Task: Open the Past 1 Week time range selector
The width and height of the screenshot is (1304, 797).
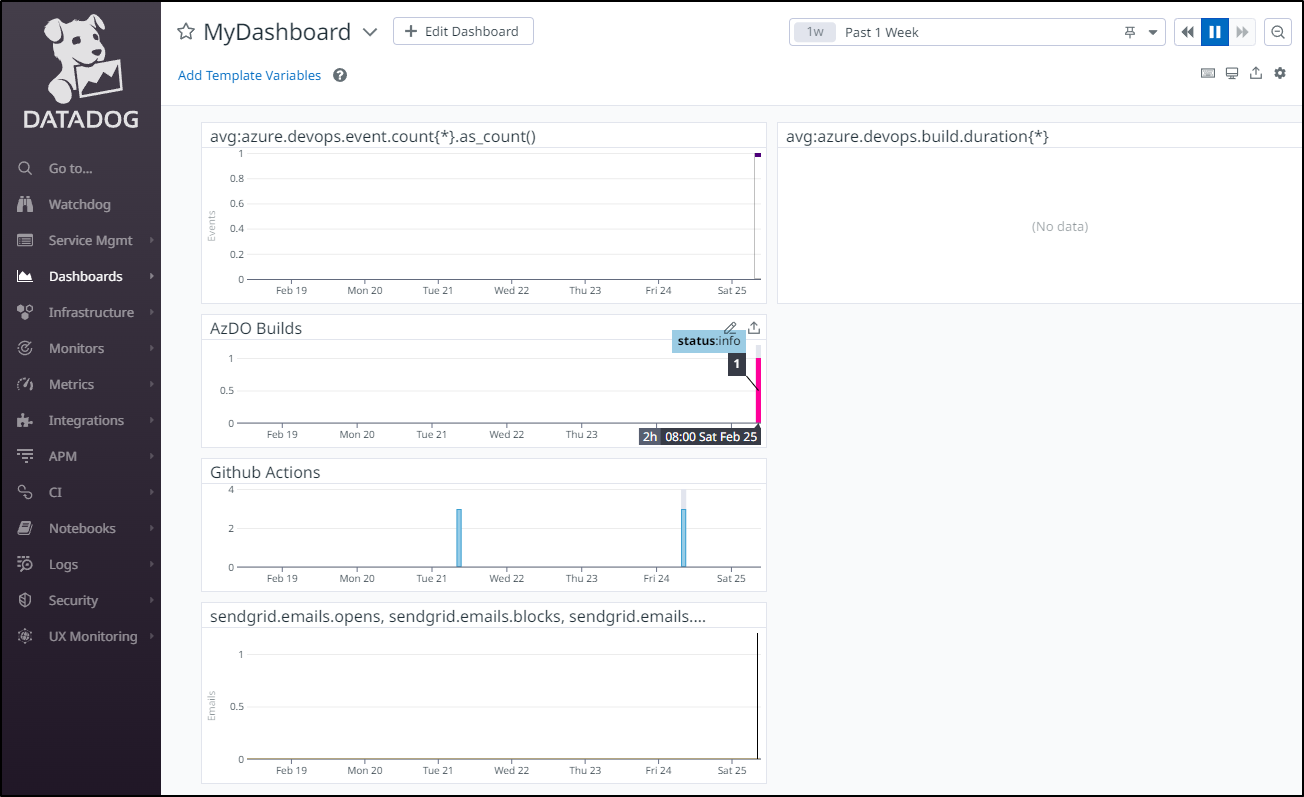Action: point(977,32)
